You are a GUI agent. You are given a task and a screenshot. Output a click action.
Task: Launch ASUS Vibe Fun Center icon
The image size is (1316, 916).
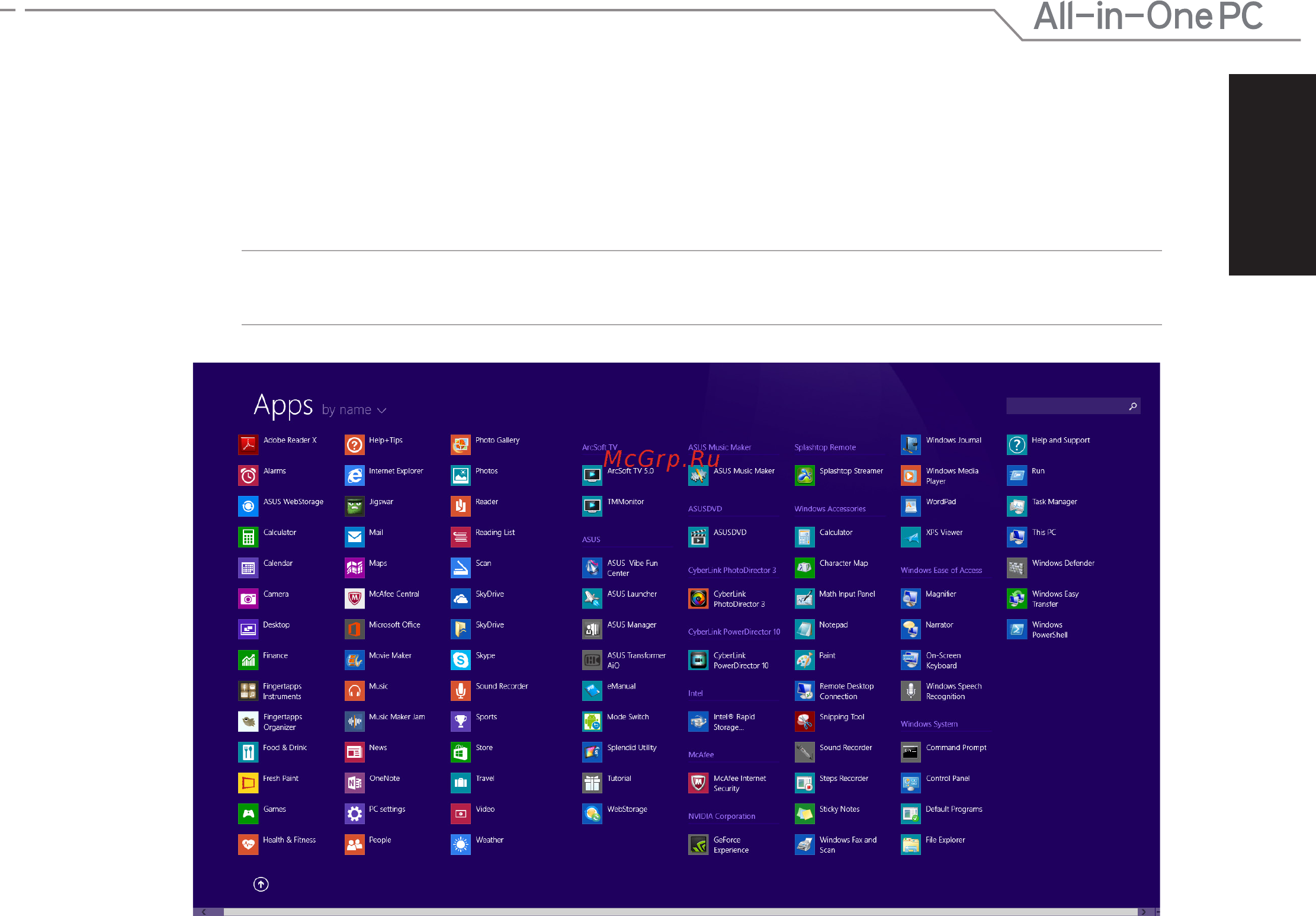click(592, 568)
